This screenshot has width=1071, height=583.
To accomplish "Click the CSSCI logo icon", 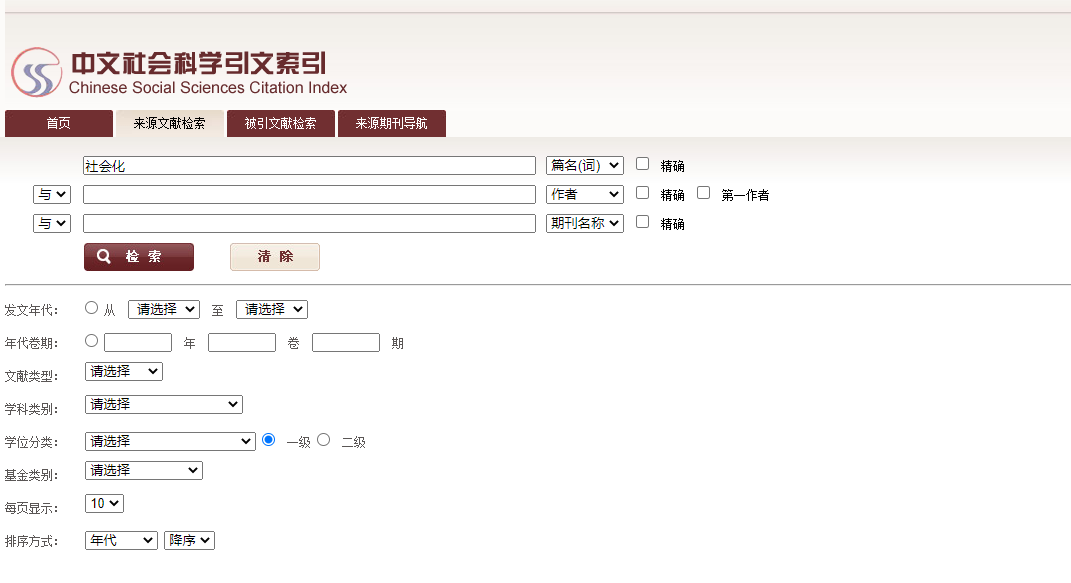I will (37, 72).
